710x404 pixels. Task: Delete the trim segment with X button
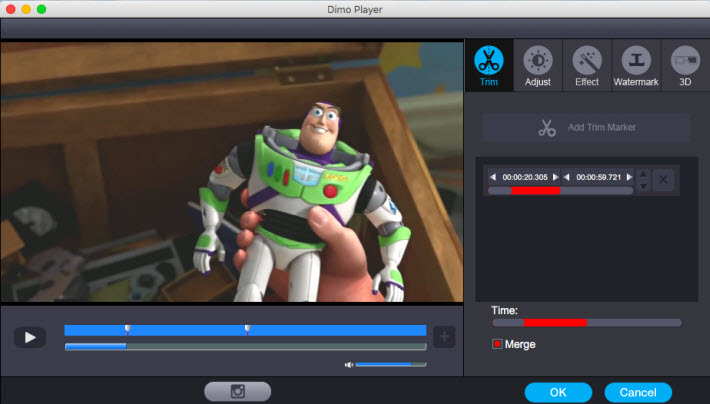tap(663, 179)
